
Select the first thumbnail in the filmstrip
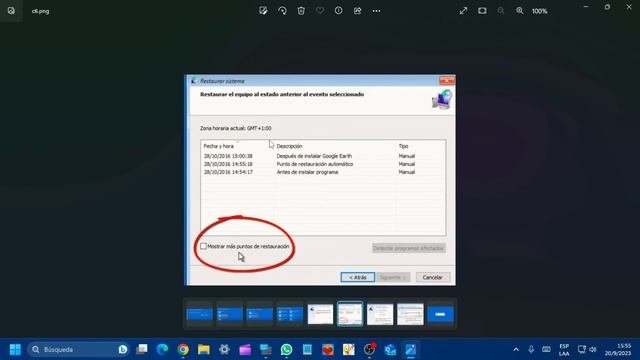[200, 314]
